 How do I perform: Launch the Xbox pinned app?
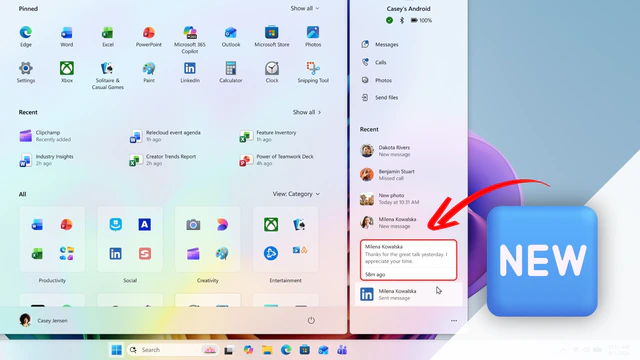click(x=67, y=72)
